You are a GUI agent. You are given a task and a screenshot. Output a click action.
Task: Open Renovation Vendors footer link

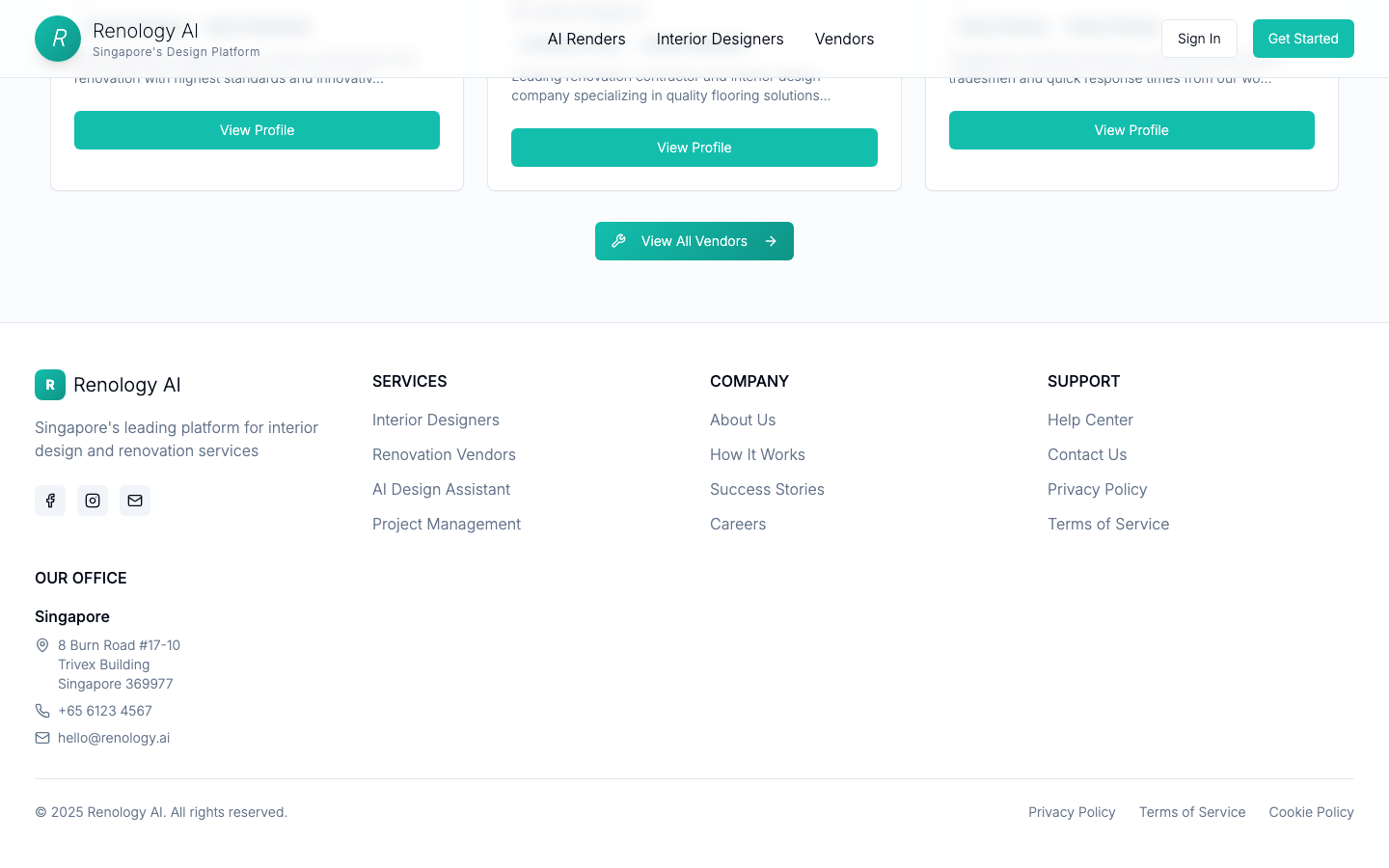[444, 454]
